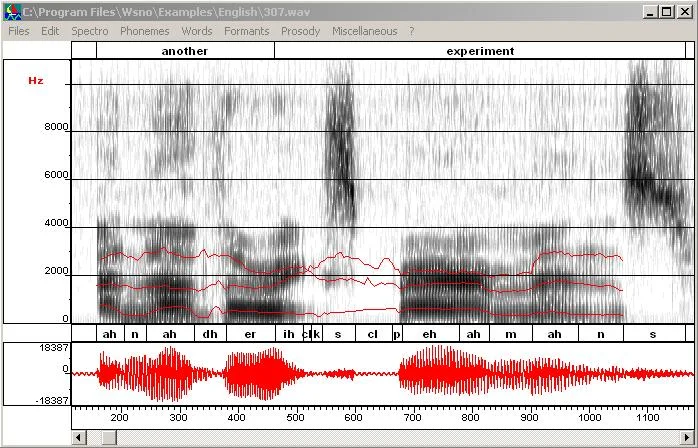Open the Miscellaneous menu

point(365,31)
